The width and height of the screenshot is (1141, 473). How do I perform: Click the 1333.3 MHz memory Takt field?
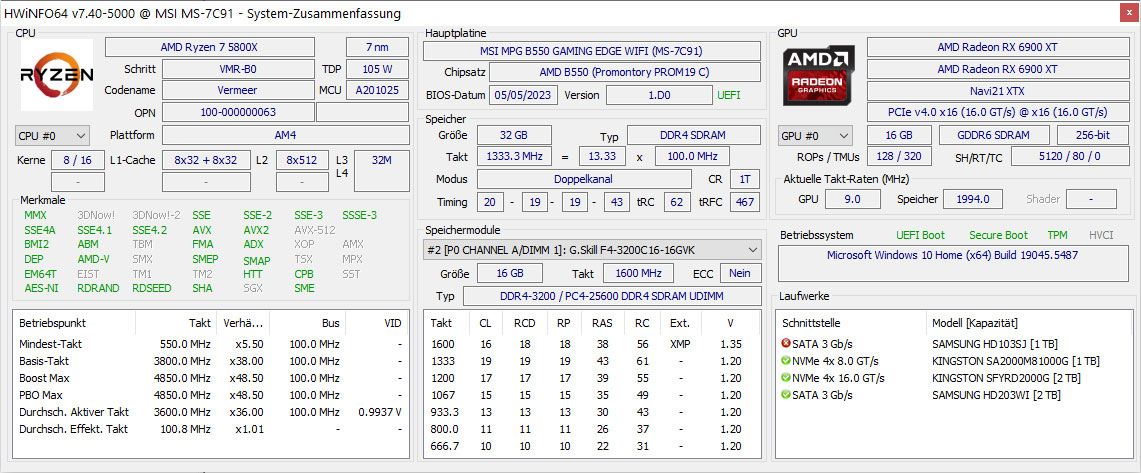click(x=514, y=156)
